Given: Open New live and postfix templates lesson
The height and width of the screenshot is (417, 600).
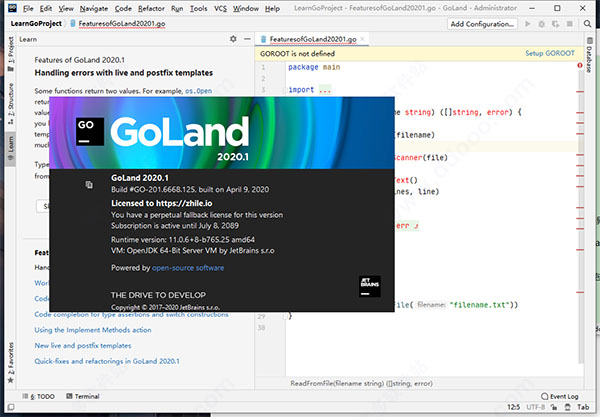Looking at the screenshot, I should click(83, 345).
